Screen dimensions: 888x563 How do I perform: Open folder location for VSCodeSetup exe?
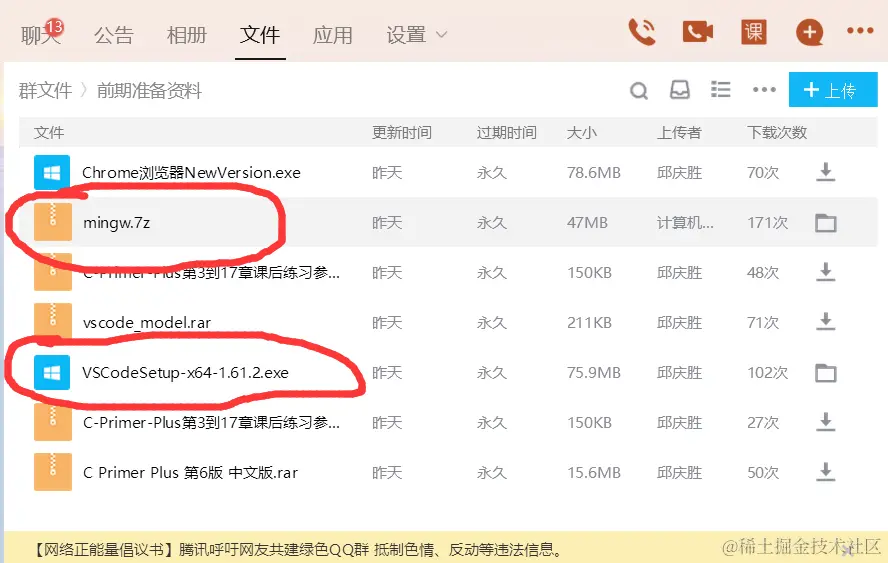[x=826, y=373]
